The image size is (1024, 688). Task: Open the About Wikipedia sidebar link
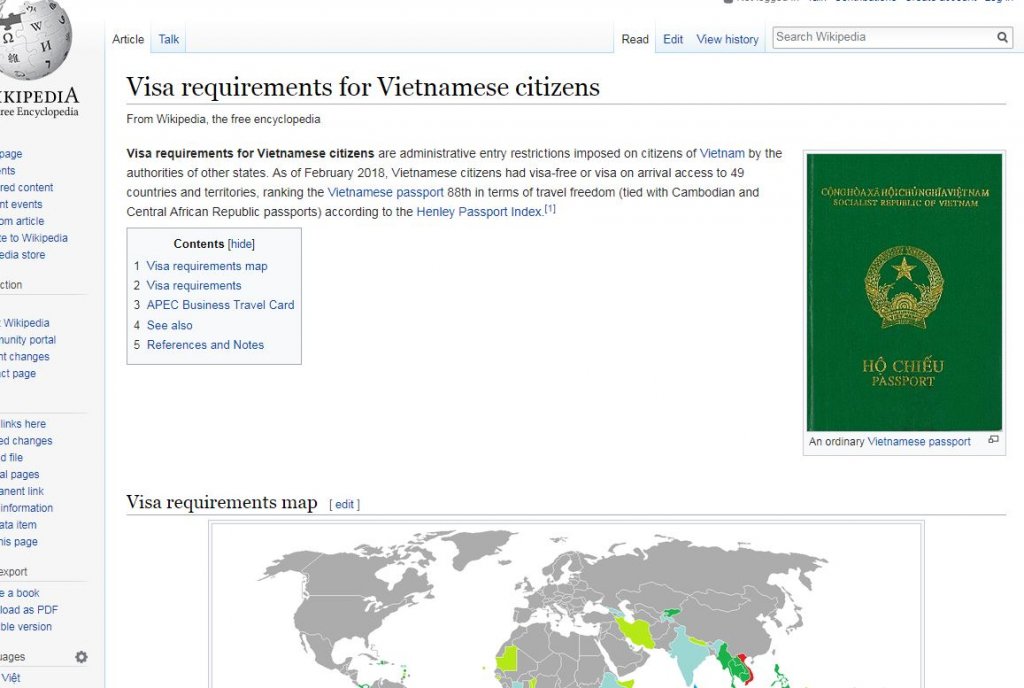tap(25, 323)
